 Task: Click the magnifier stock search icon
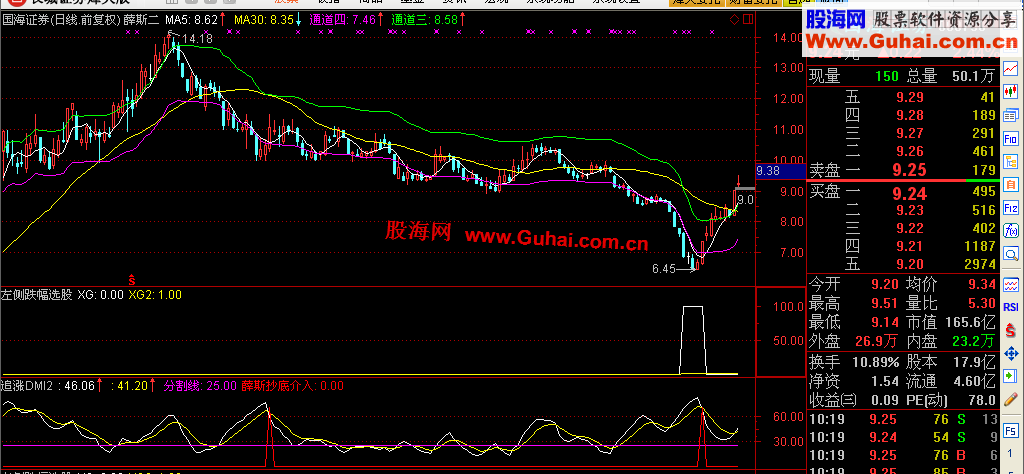click(1011, 255)
